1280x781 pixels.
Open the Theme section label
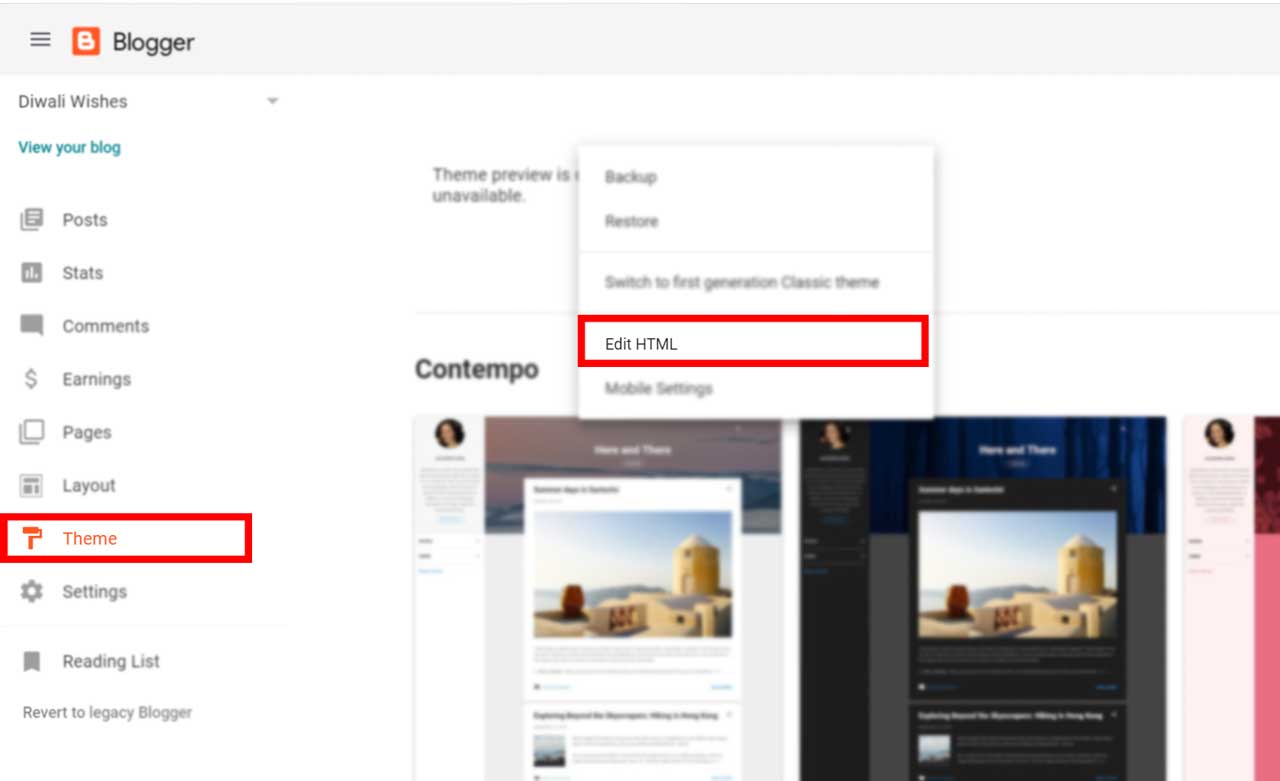(x=90, y=538)
